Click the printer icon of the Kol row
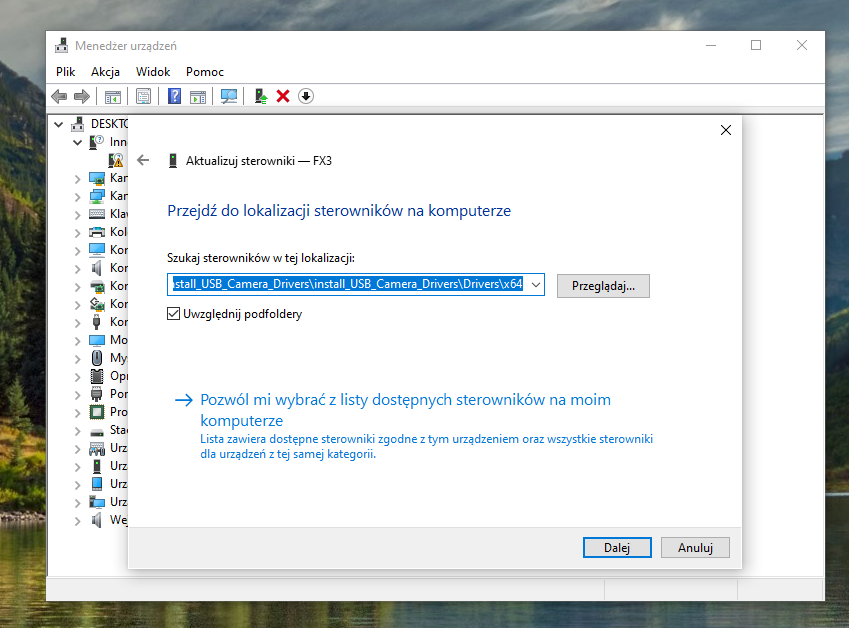This screenshot has height=628, width=849. [x=97, y=232]
